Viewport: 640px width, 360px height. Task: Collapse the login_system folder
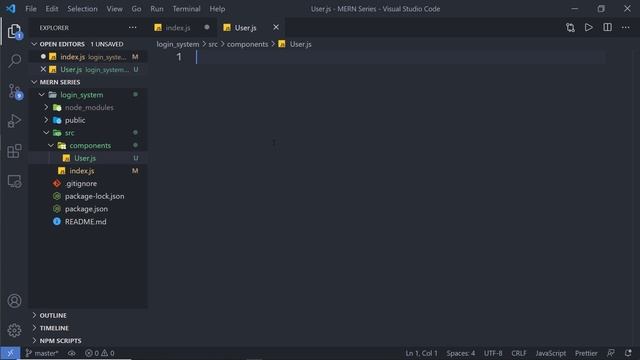[42, 95]
